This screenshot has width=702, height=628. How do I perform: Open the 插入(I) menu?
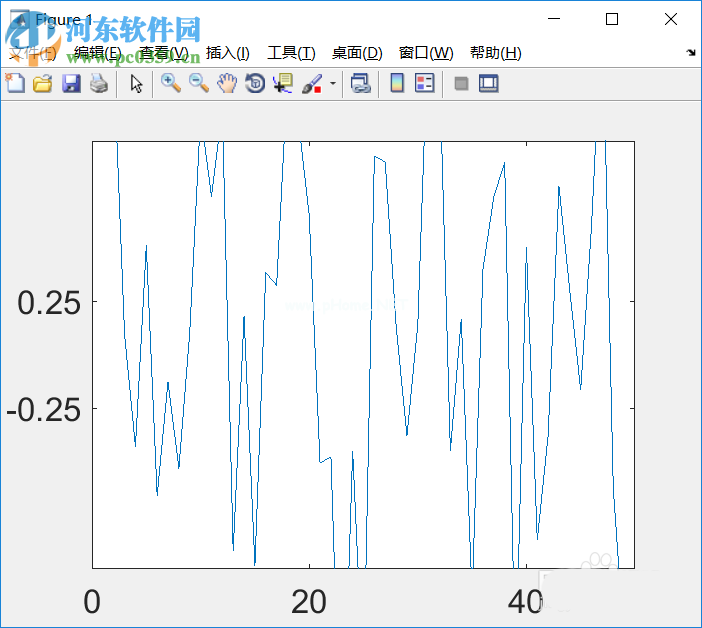click(x=227, y=53)
